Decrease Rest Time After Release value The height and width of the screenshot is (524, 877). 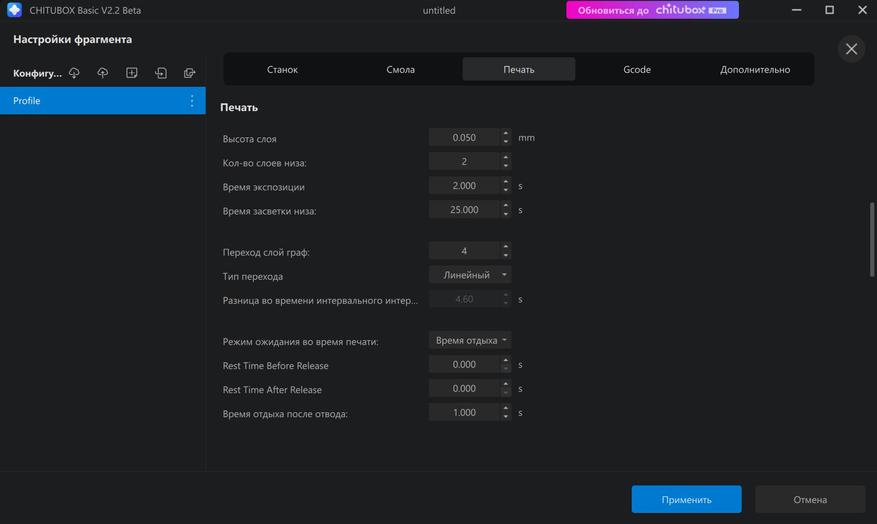click(x=506, y=393)
